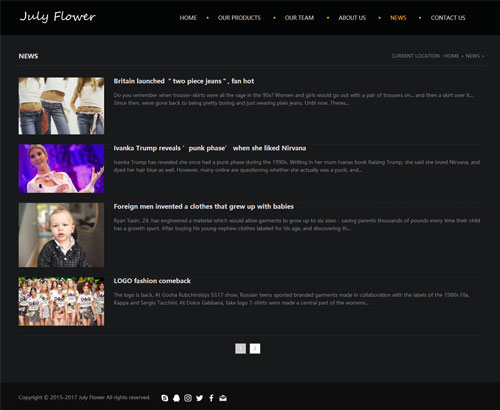Click the baby clothes article thumbnail
The width and height of the screenshot is (500, 410).
[x=61, y=235]
